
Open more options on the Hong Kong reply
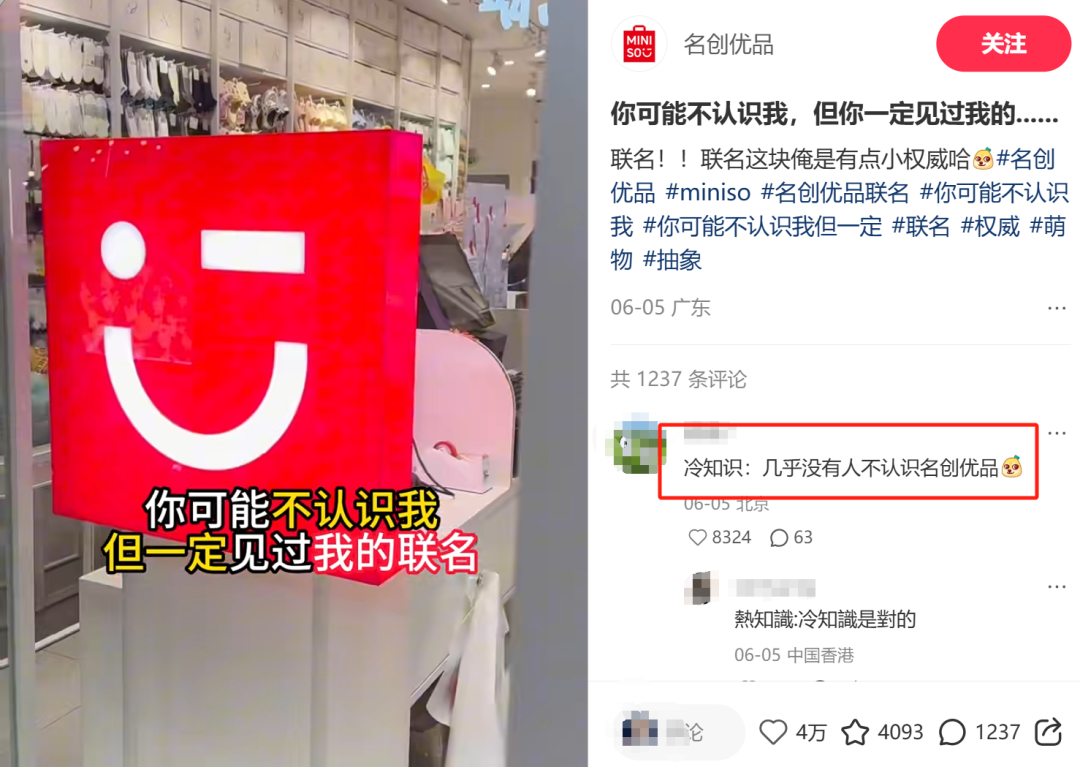click(x=1057, y=587)
